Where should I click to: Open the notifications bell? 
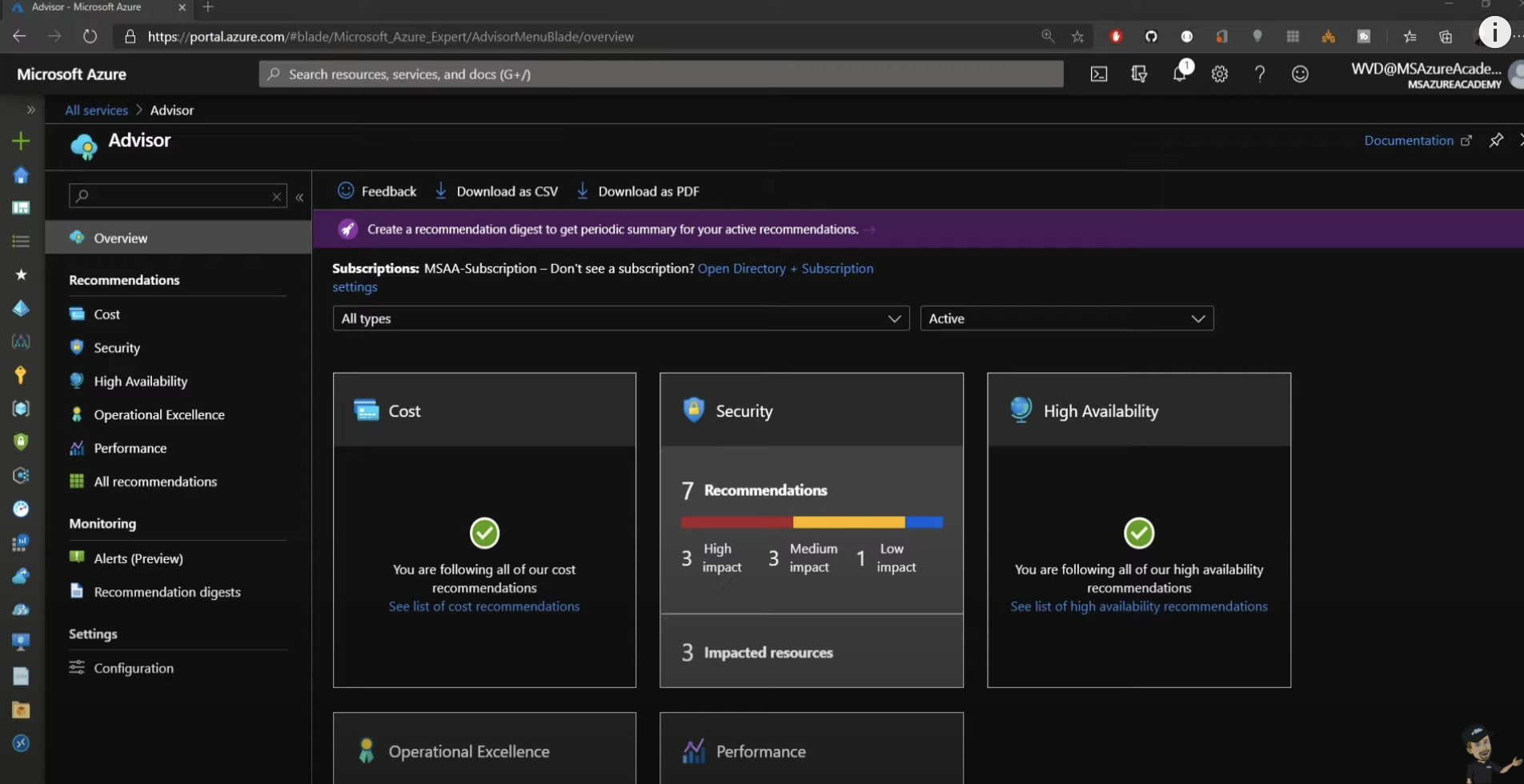click(1179, 74)
